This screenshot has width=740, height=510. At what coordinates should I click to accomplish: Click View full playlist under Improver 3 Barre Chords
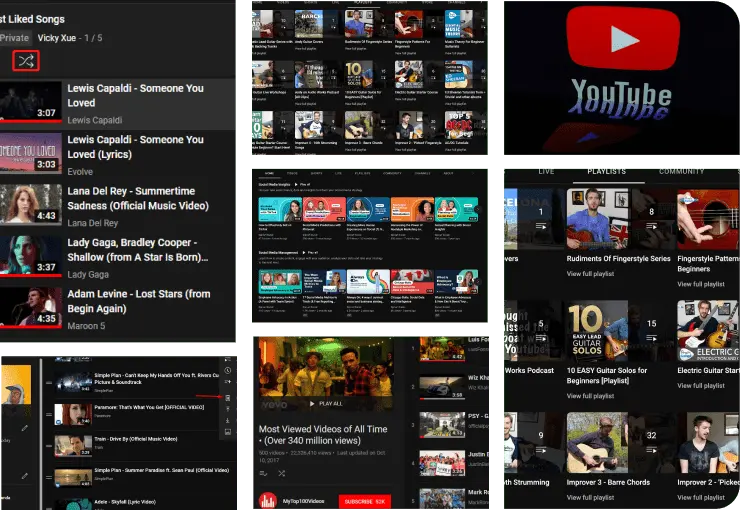coord(590,497)
